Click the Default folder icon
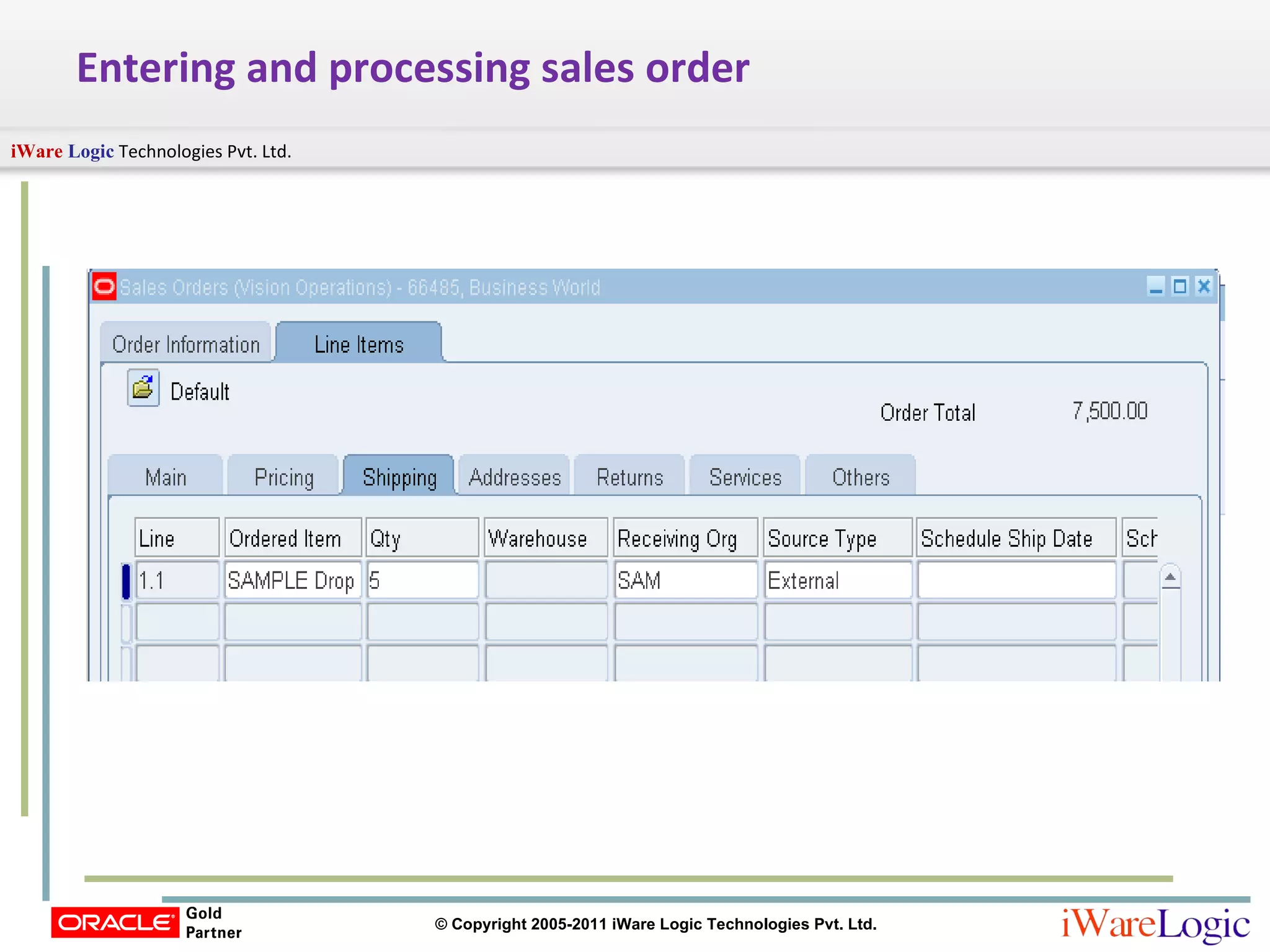The height and width of the screenshot is (952, 1270). 143,389
